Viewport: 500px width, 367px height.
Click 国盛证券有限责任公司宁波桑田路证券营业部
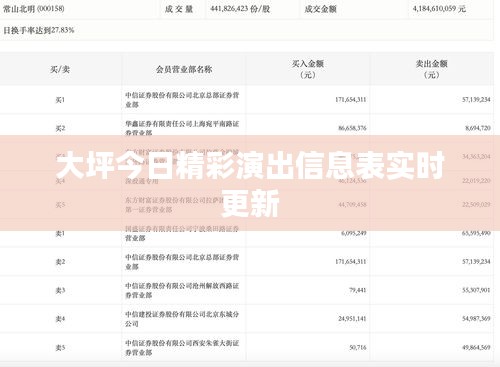182,233
